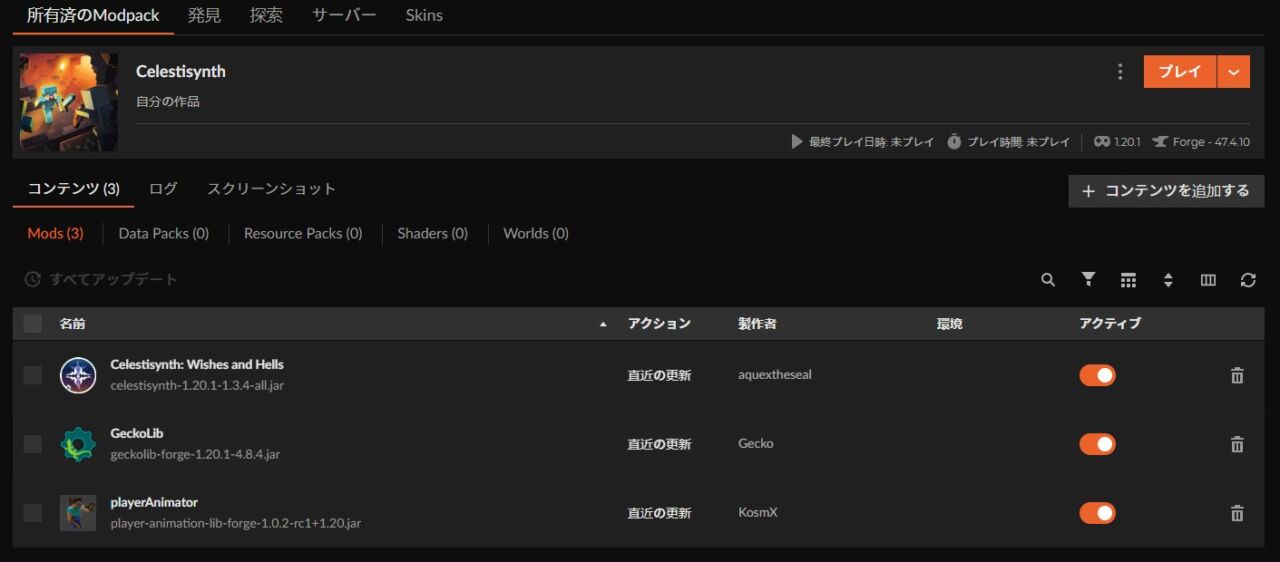Viewport: 1280px width, 562px height.
Task: Delete playerAnimator mod via trash icon
Action: (1237, 513)
